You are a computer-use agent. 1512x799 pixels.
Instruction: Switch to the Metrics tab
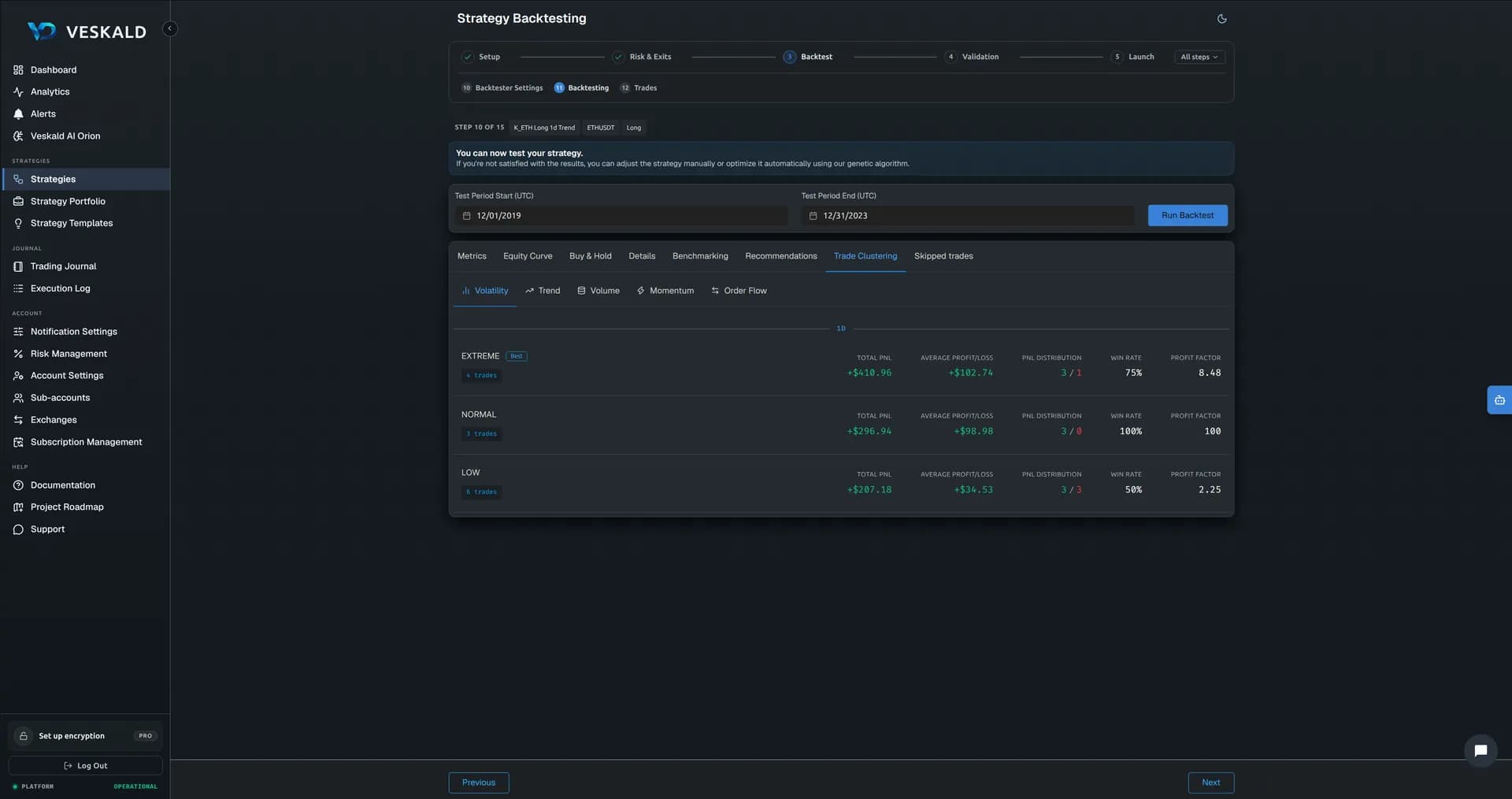pyautogui.click(x=472, y=256)
